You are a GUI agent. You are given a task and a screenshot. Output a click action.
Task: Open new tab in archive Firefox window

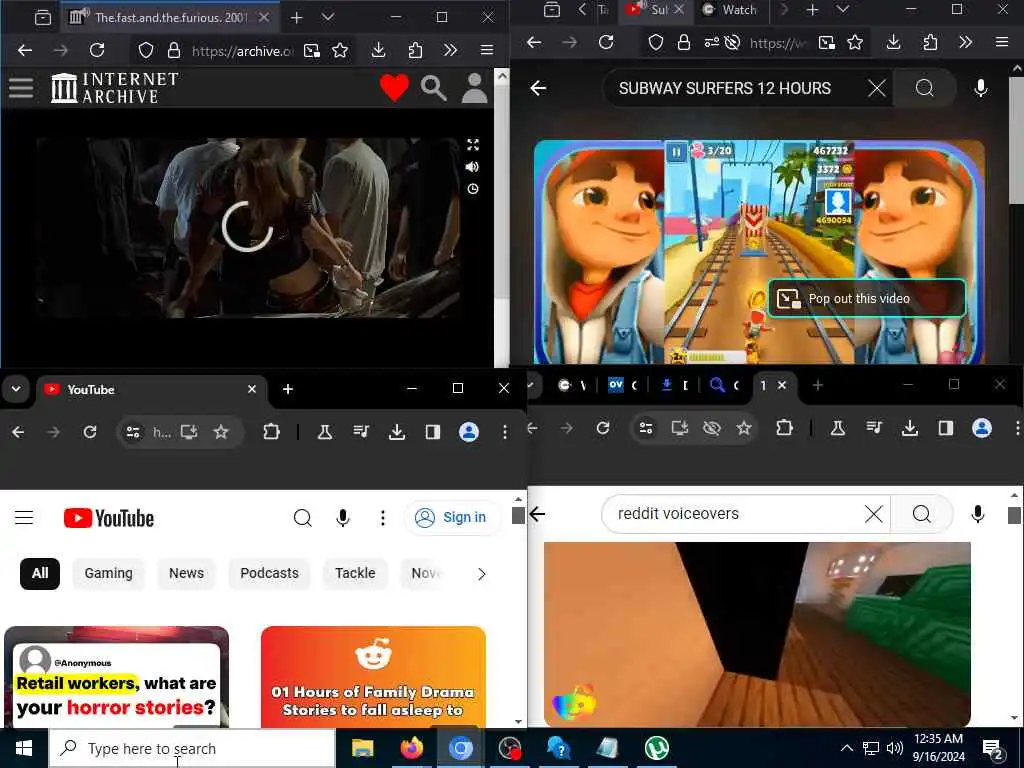(296, 18)
